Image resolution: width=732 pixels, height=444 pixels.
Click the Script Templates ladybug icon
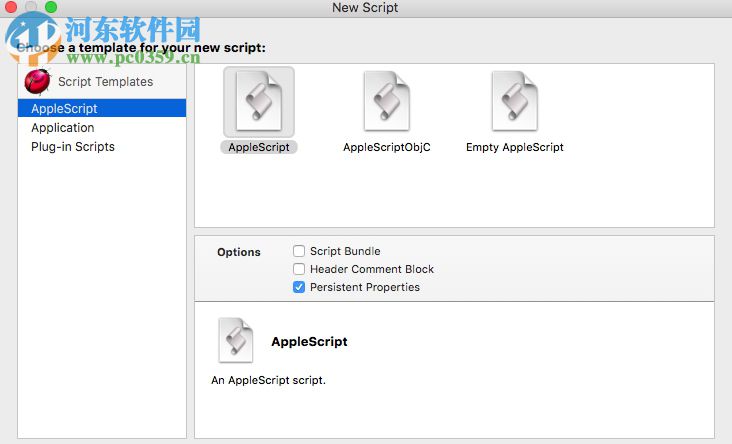point(37,81)
